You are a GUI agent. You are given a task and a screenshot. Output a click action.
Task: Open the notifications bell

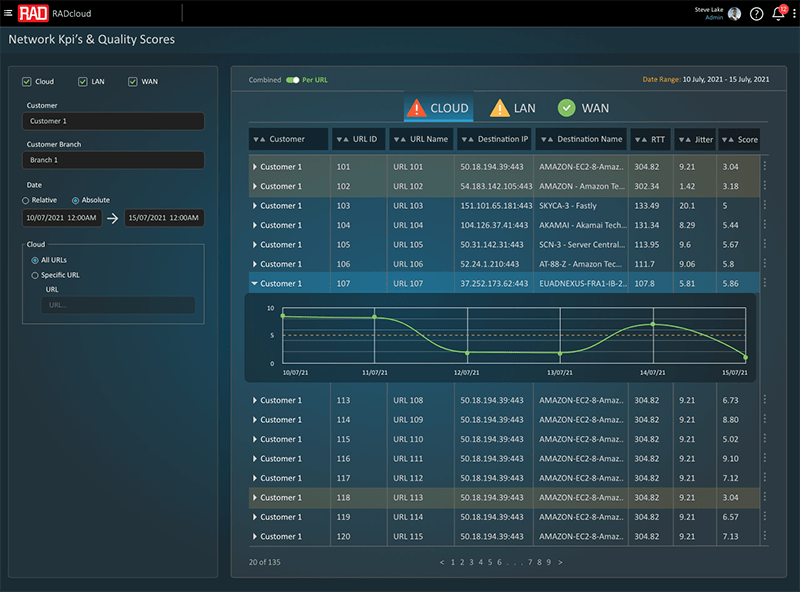(779, 14)
